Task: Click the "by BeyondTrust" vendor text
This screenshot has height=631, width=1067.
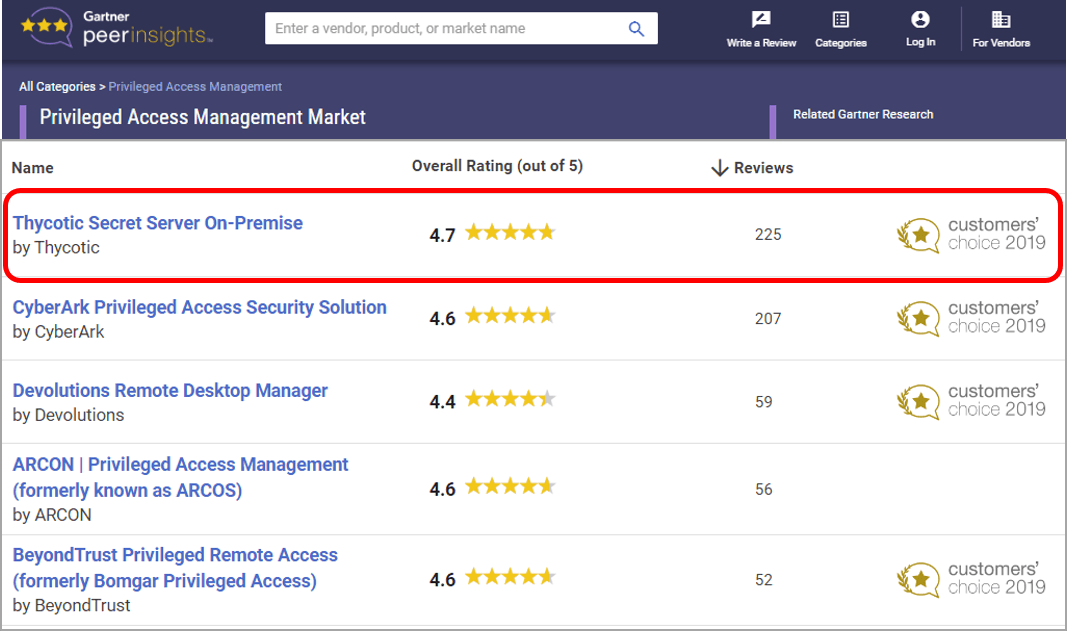Action: click(x=71, y=605)
